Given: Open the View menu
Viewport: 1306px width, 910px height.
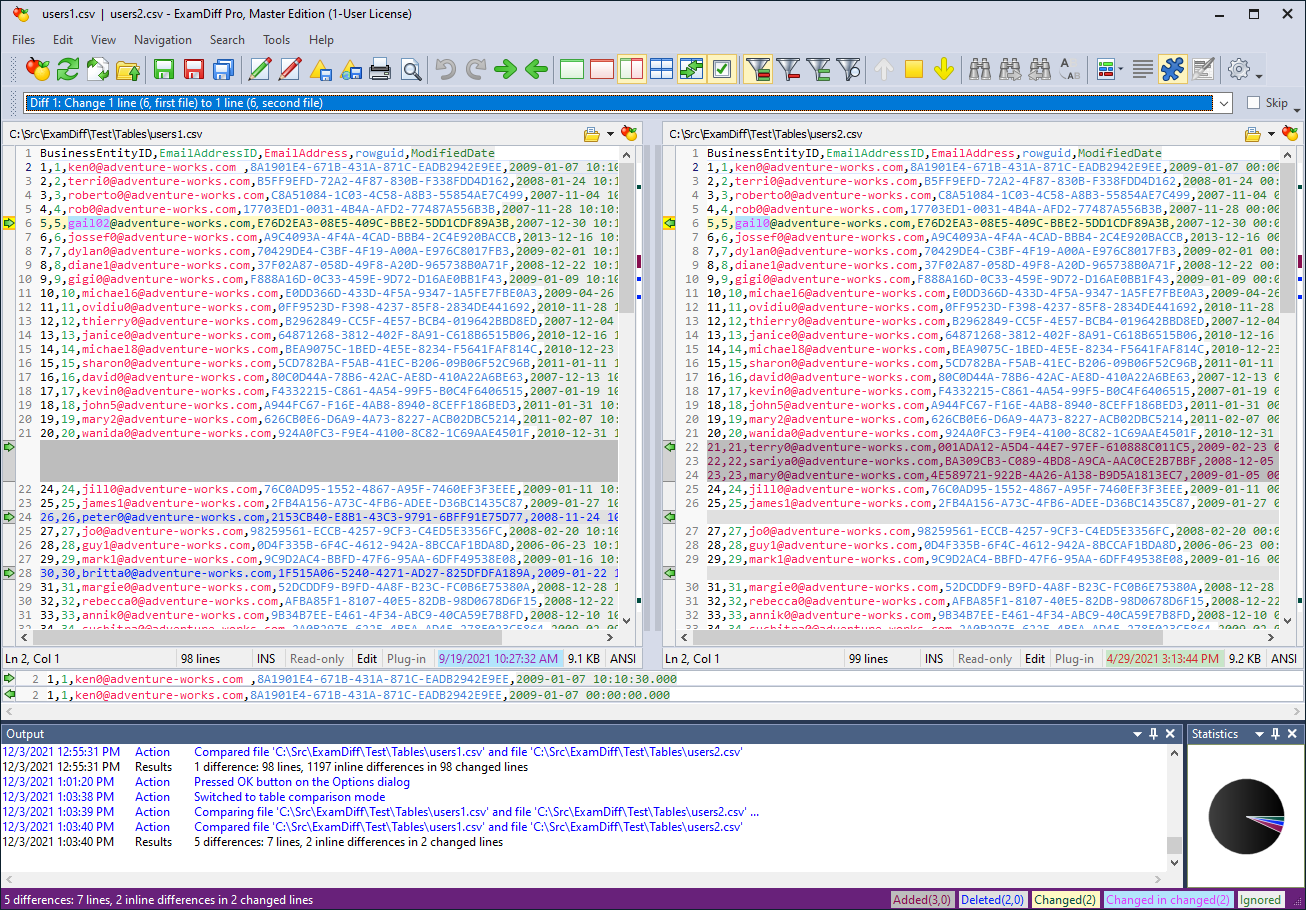Looking at the screenshot, I should pyautogui.click(x=104, y=40).
